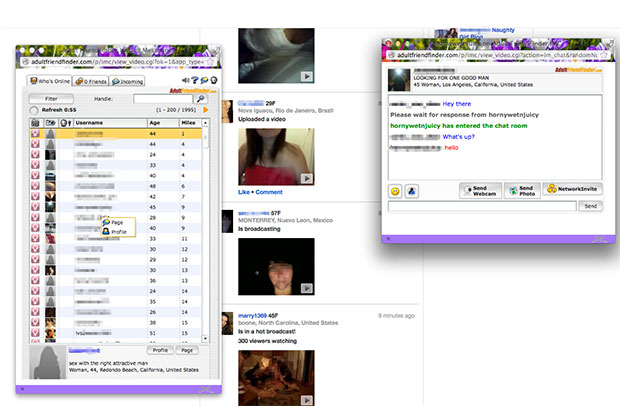Like the 29F user's uploaded video
620x406 pixels.
click(x=244, y=192)
